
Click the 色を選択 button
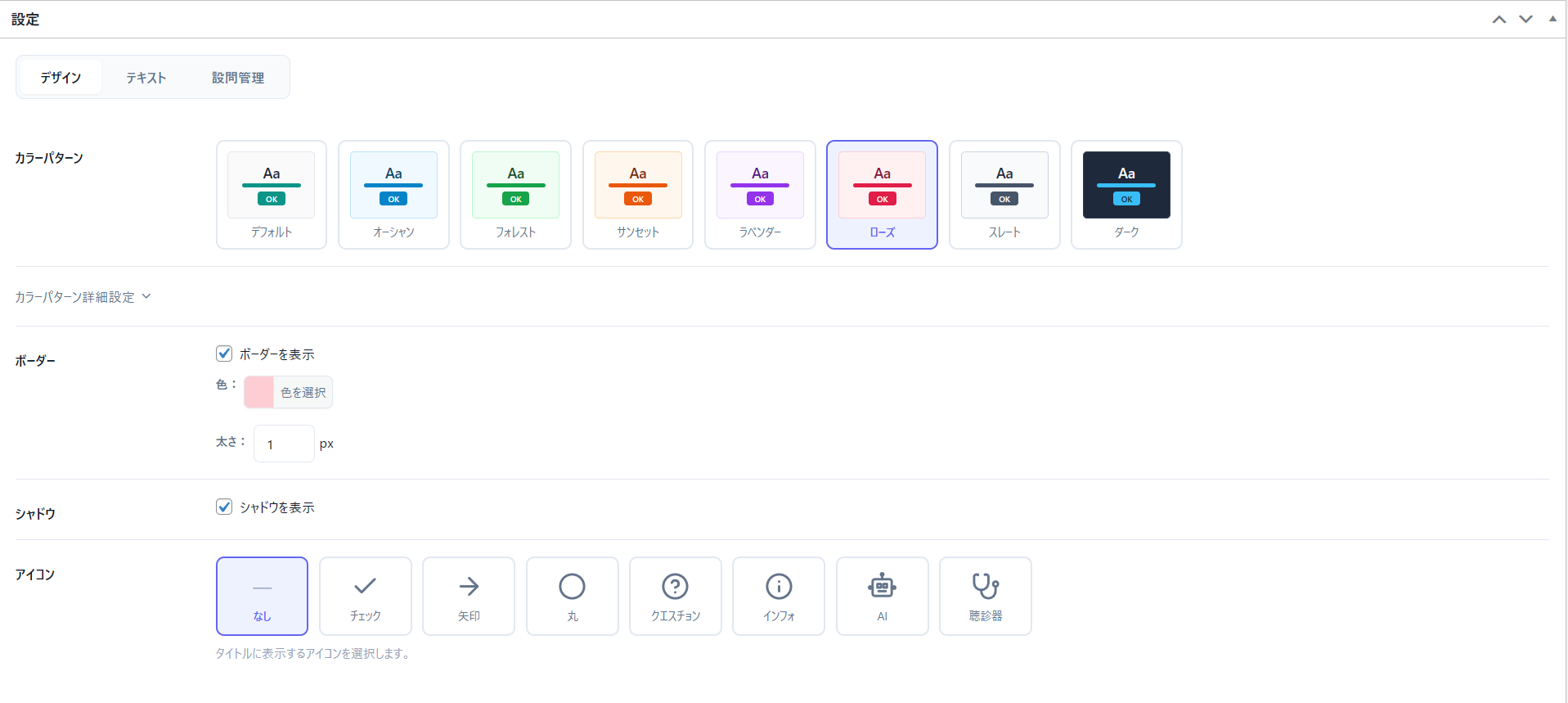click(x=303, y=393)
